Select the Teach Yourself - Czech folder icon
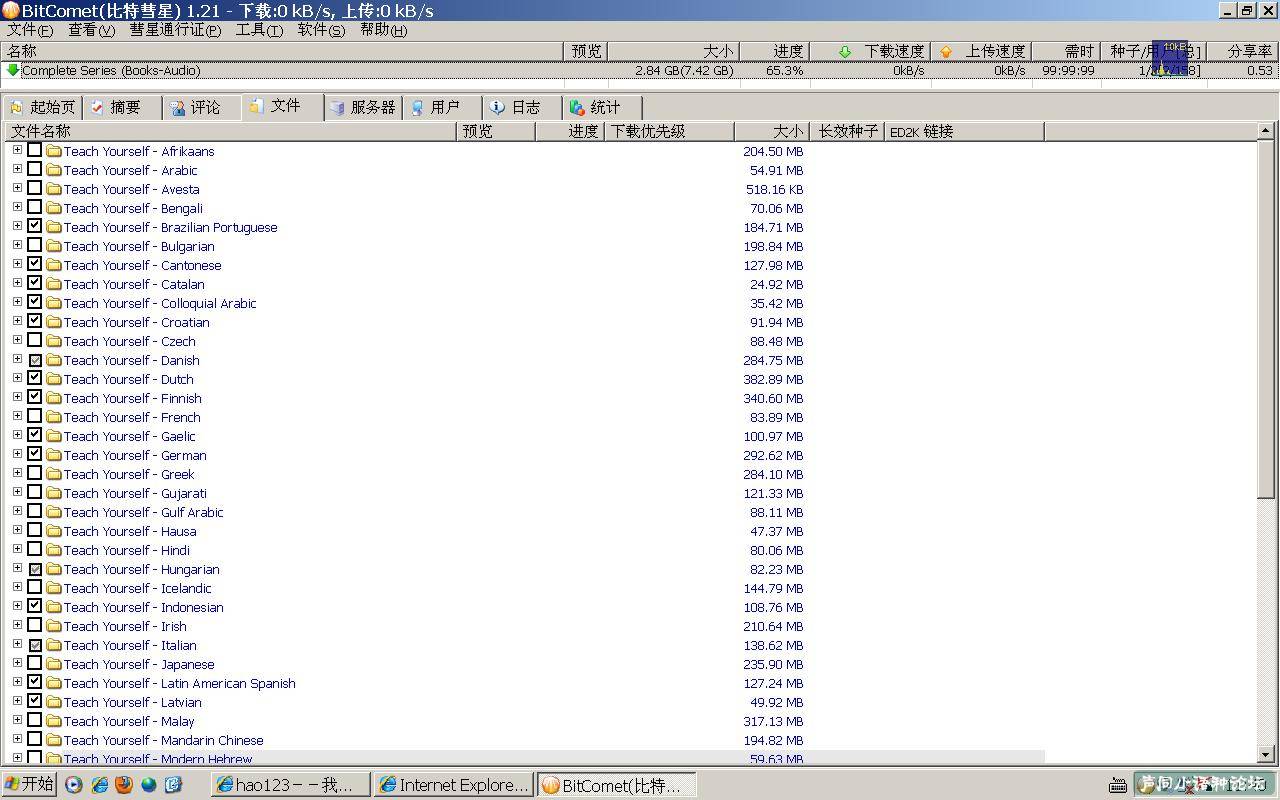This screenshot has width=1280, height=800. (x=54, y=341)
